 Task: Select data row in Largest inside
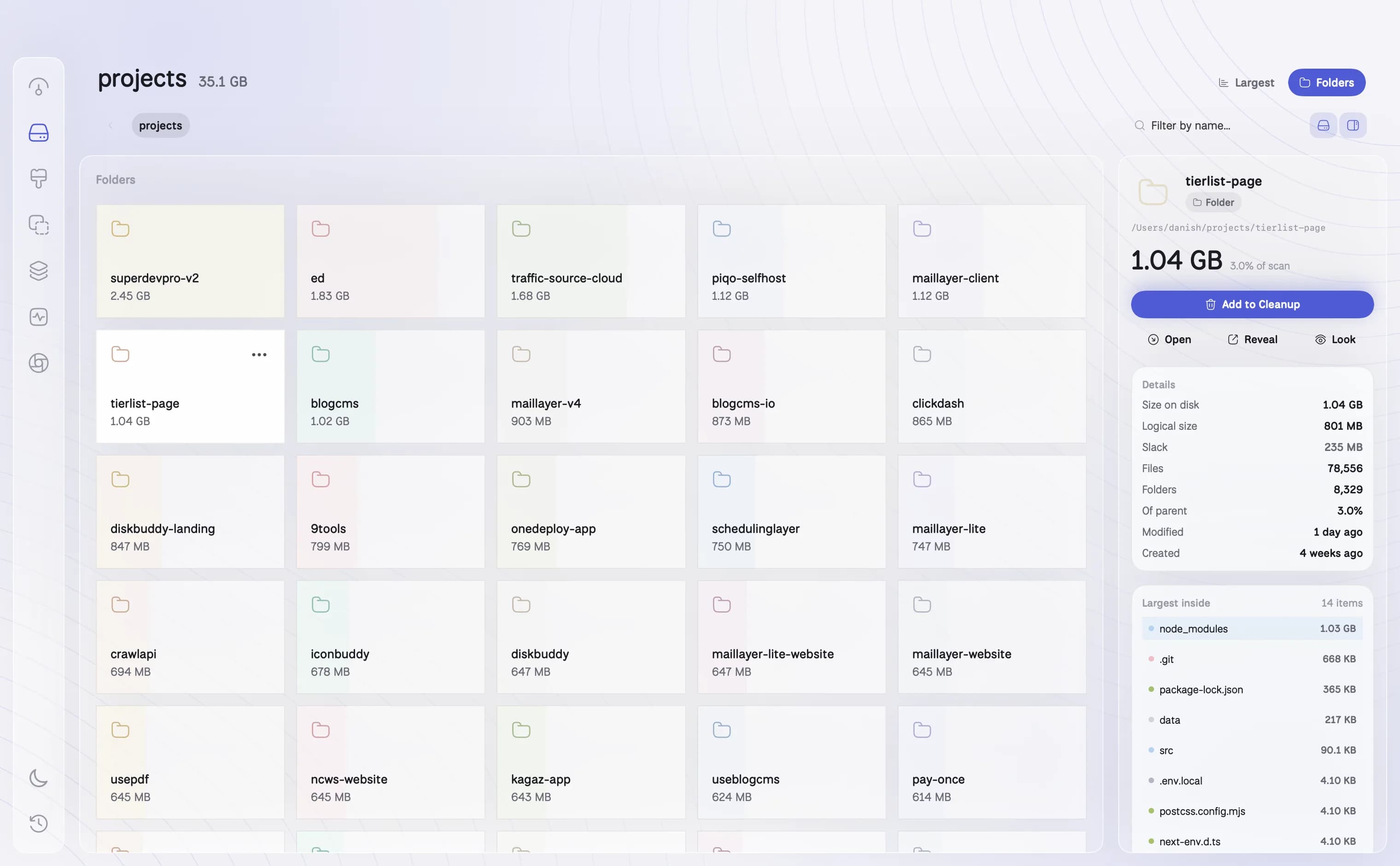1252,720
